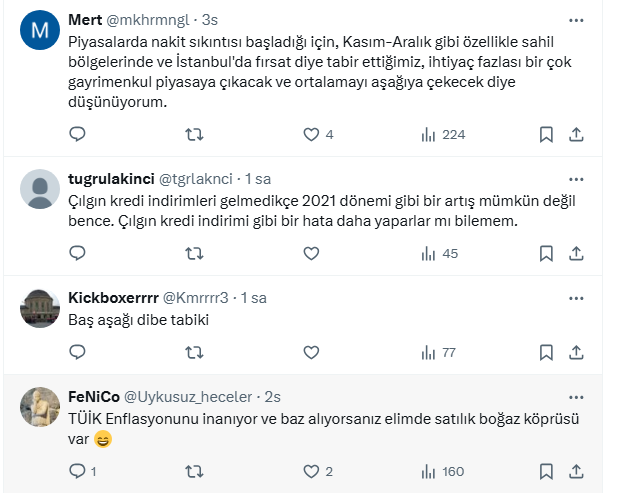This screenshot has height=493, width=617.
Task: Bookmark Mert's tweet
Action: tap(546, 134)
